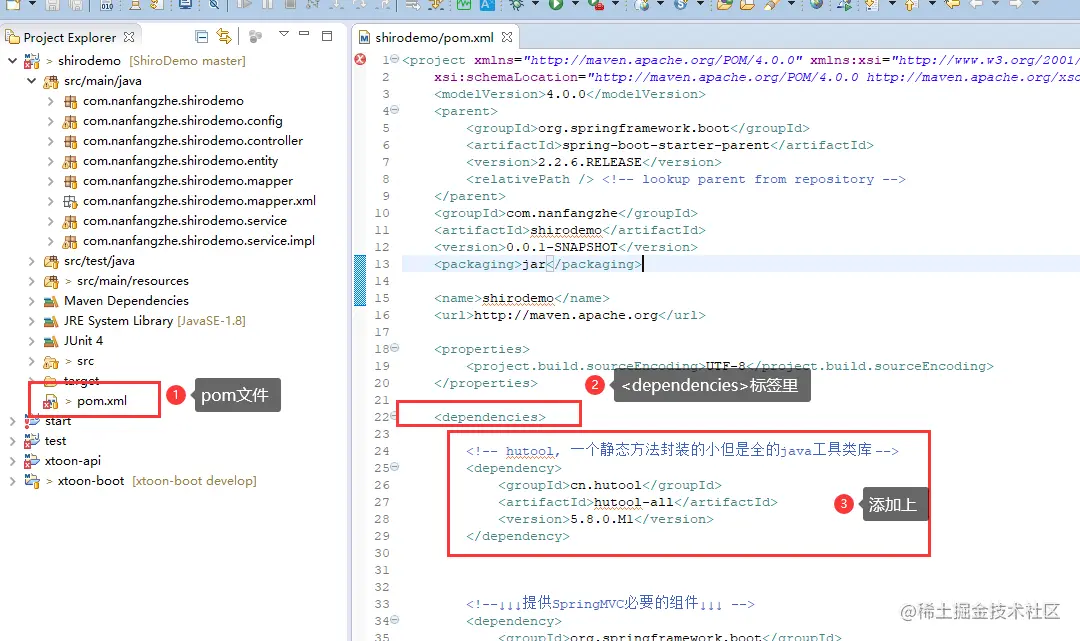1080x641 pixels.
Task: Toggle fold on line 25 dependency element
Action: [x=395, y=467]
